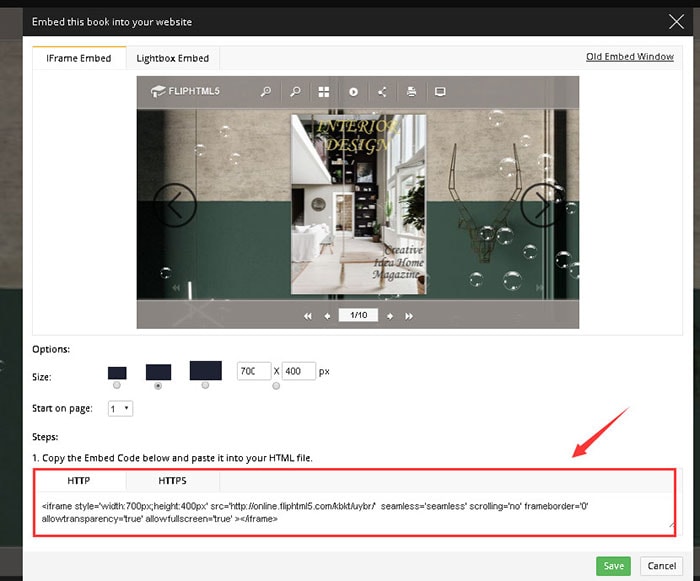The image size is (700, 581).
Task: Select the HTTPS code tab
Action: point(173,481)
